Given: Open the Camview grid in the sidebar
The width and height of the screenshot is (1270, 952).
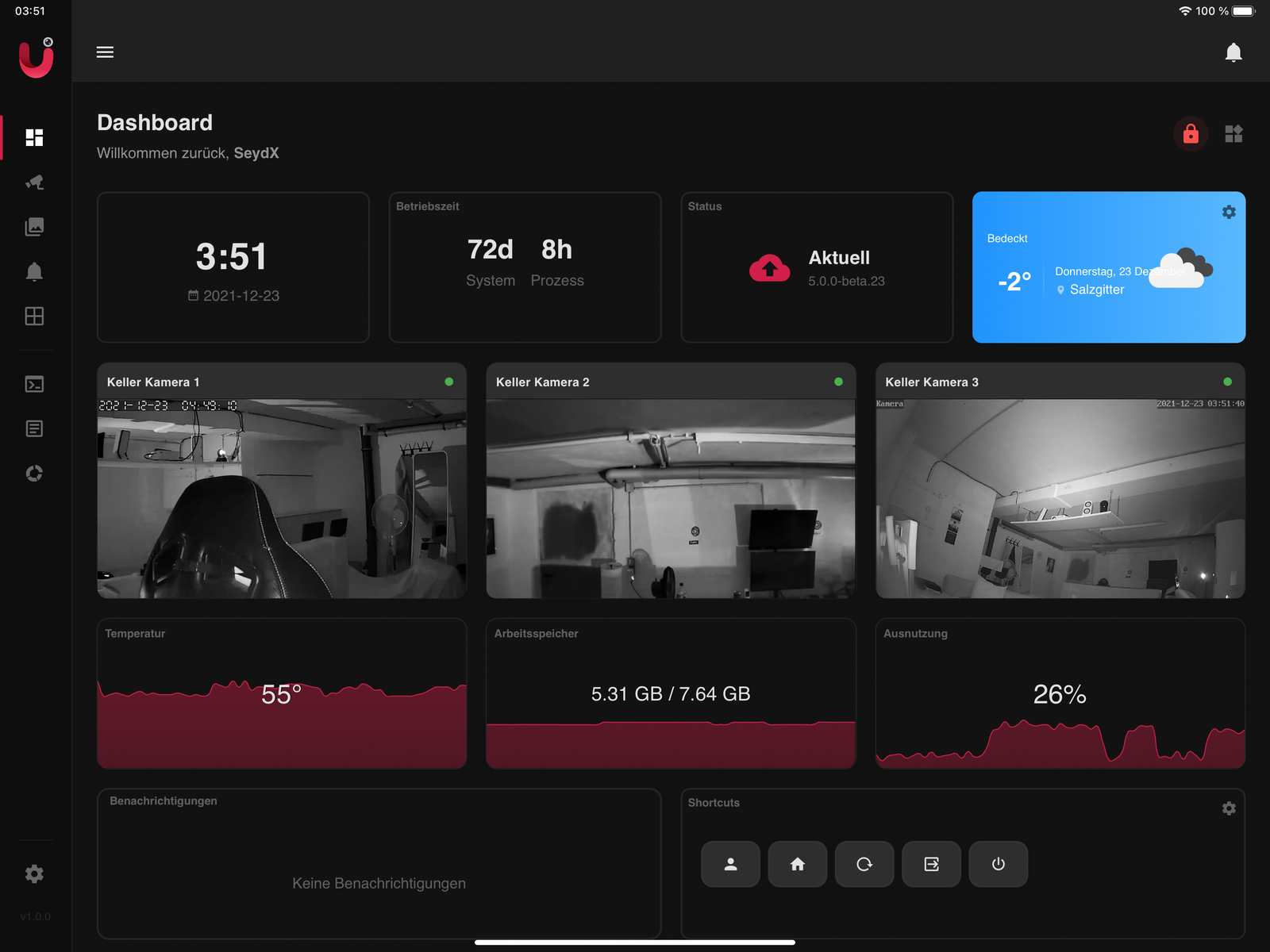Looking at the screenshot, I should point(34,317).
